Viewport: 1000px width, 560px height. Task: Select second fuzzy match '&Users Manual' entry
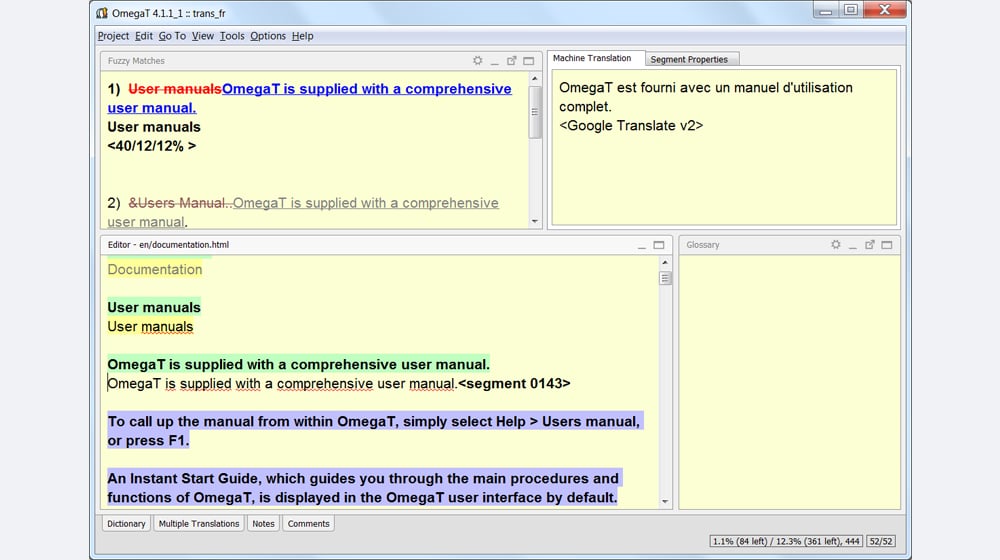click(x=303, y=212)
